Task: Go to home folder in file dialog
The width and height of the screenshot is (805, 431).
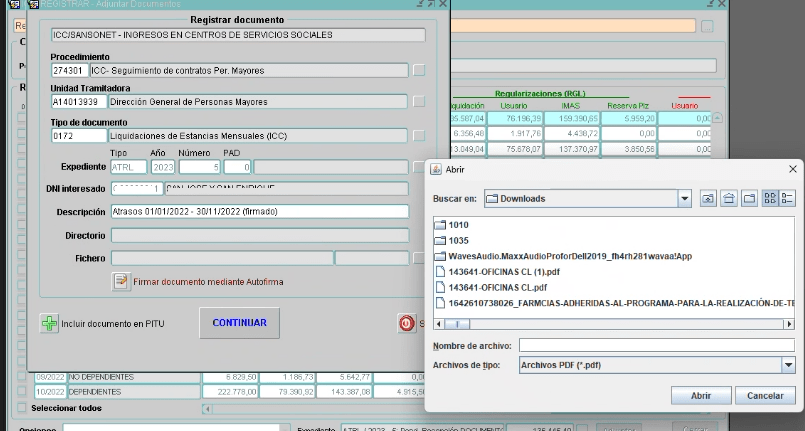Action: click(728, 198)
